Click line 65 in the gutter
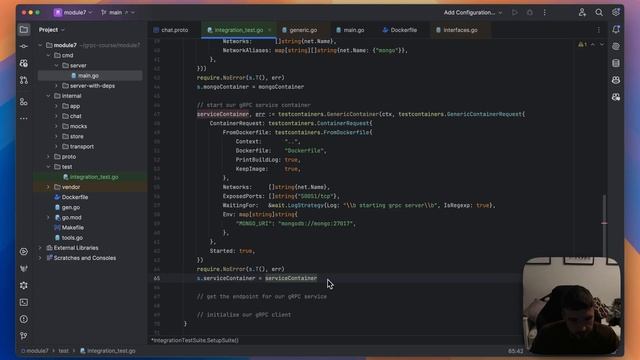 click(157, 278)
